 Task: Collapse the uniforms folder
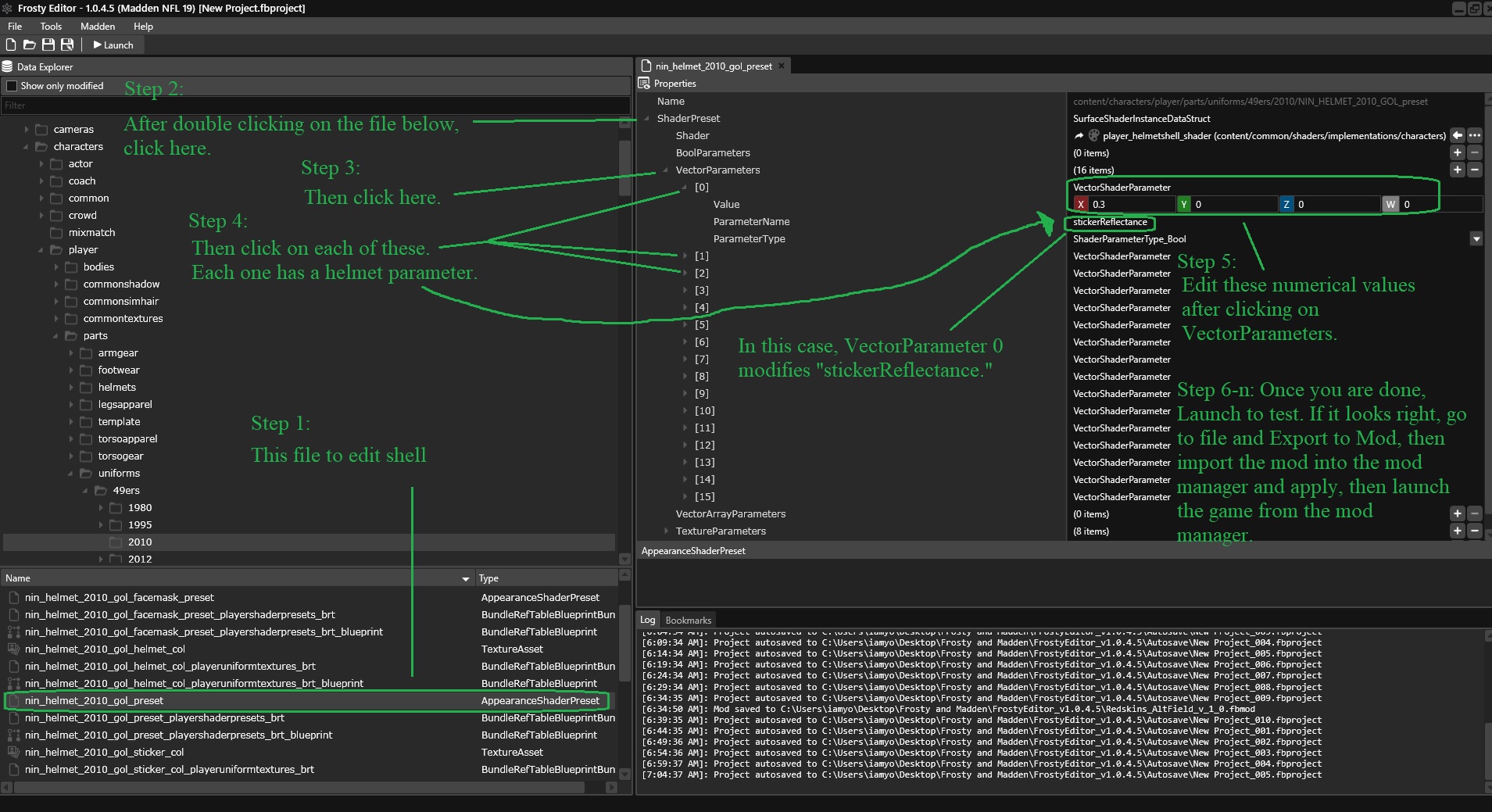click(71, 473)
